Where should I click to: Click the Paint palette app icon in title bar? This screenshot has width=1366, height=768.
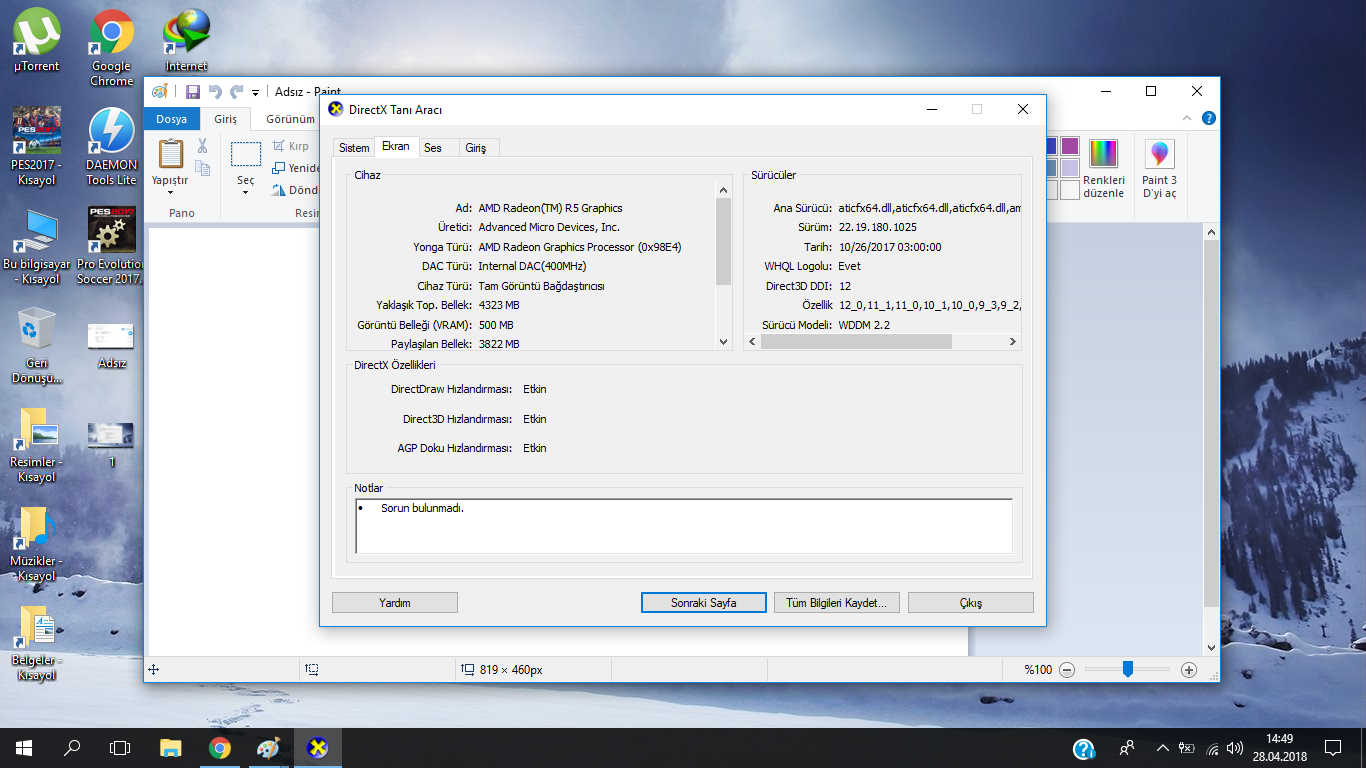pos(159,92)
